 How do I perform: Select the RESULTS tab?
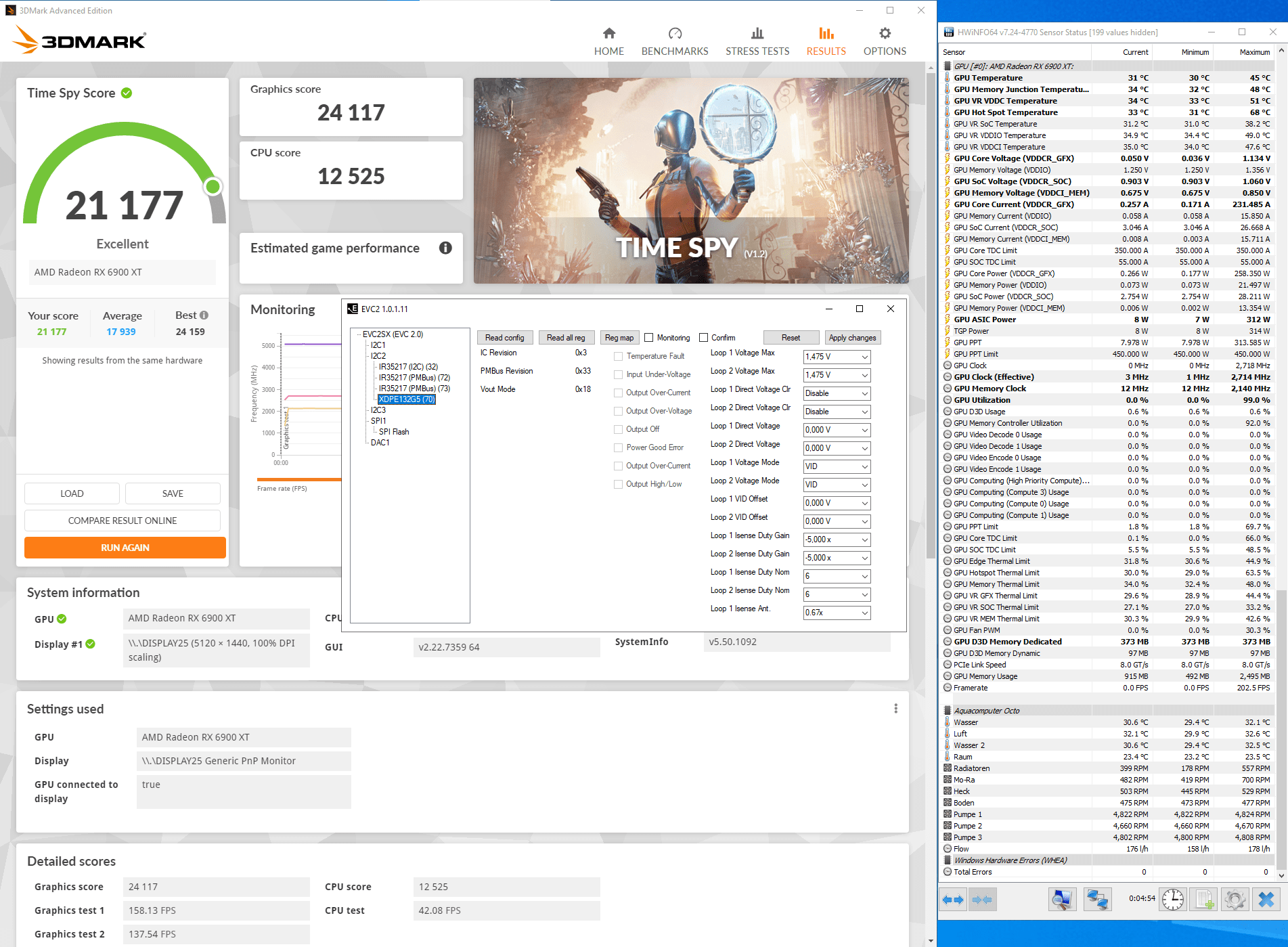coord(826,41)
